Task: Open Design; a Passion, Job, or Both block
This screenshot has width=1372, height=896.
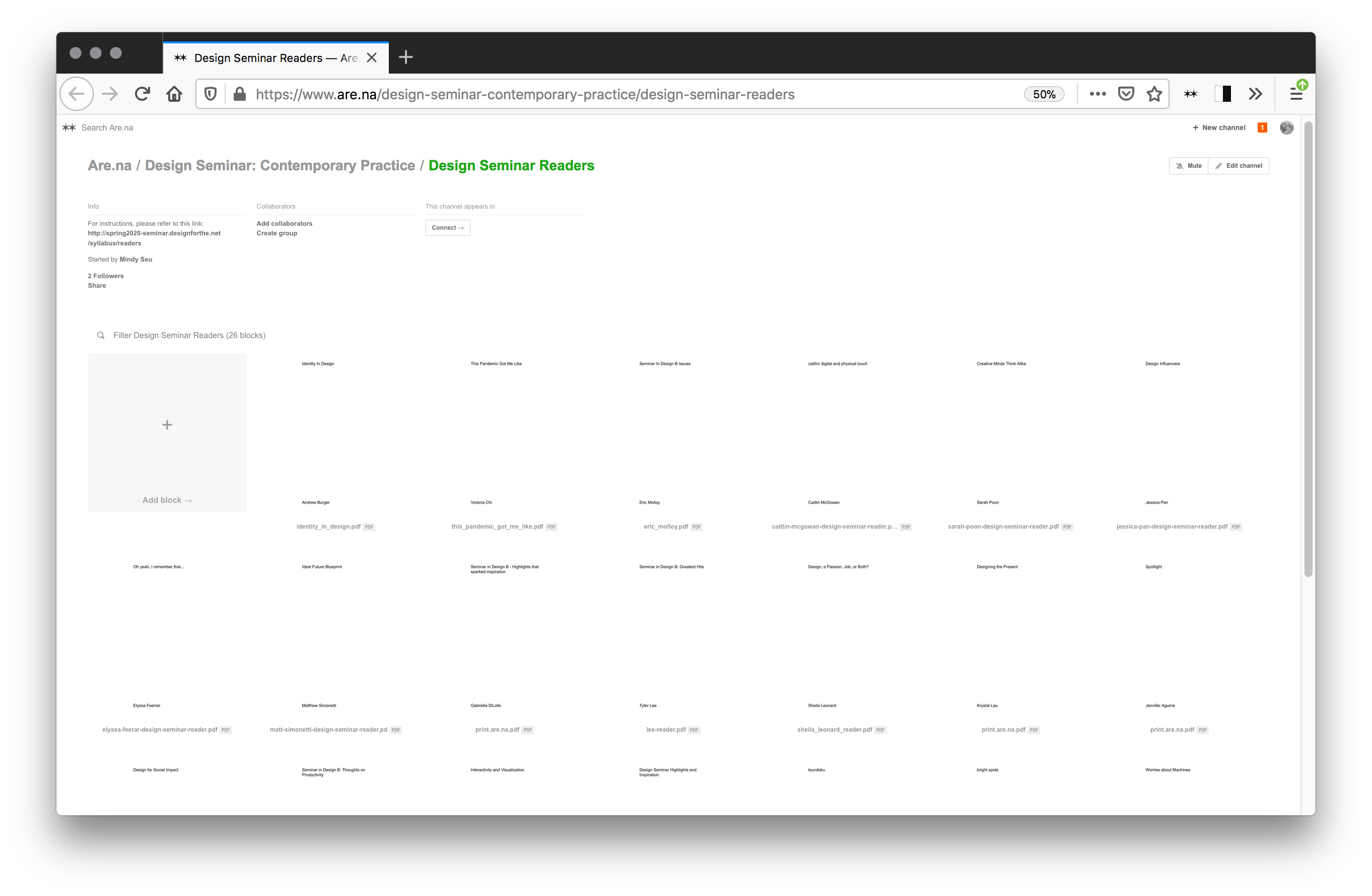Action: tap(842, 636)
